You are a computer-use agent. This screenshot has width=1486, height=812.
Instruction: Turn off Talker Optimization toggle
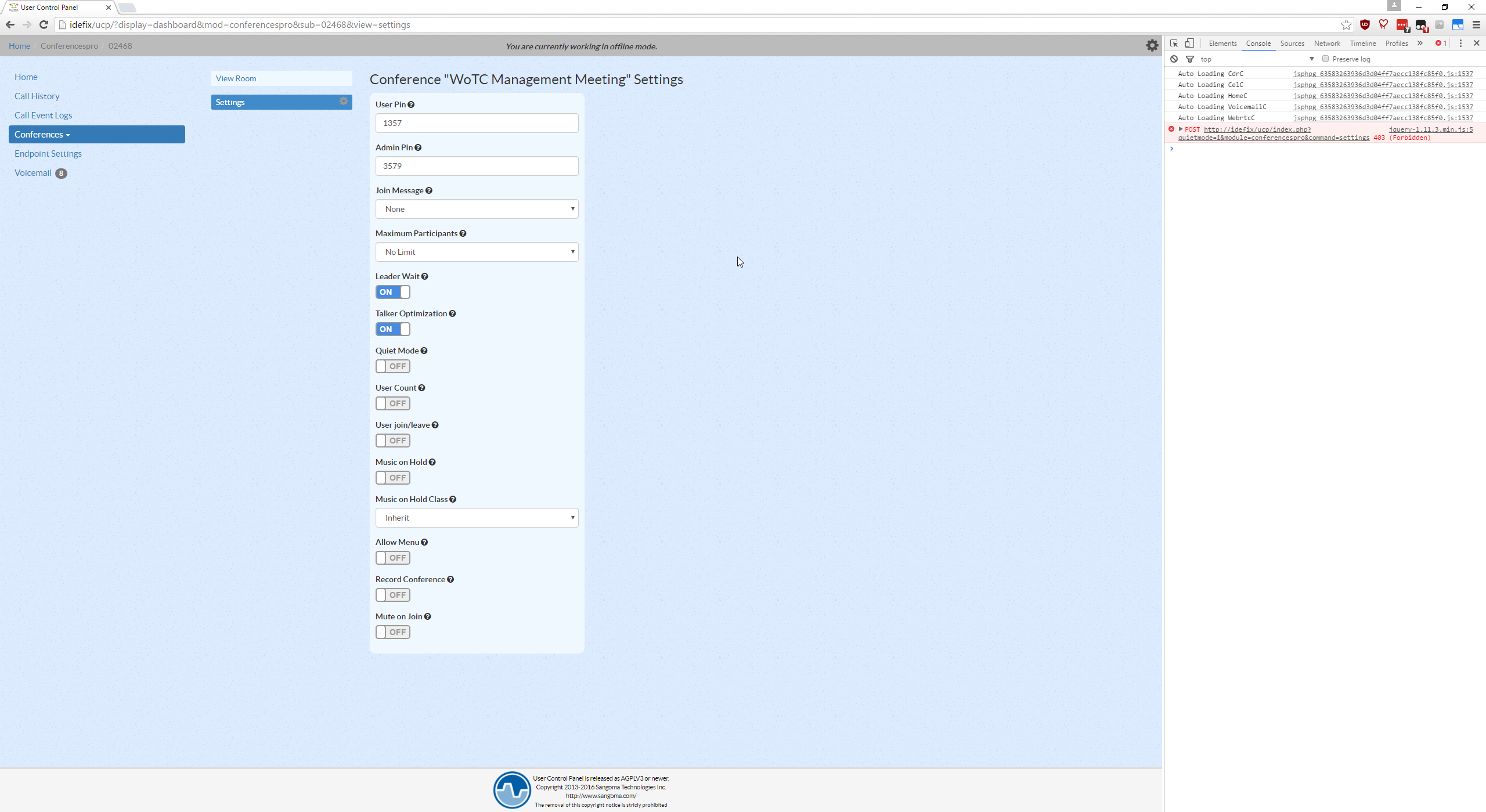tap(393, 329)
